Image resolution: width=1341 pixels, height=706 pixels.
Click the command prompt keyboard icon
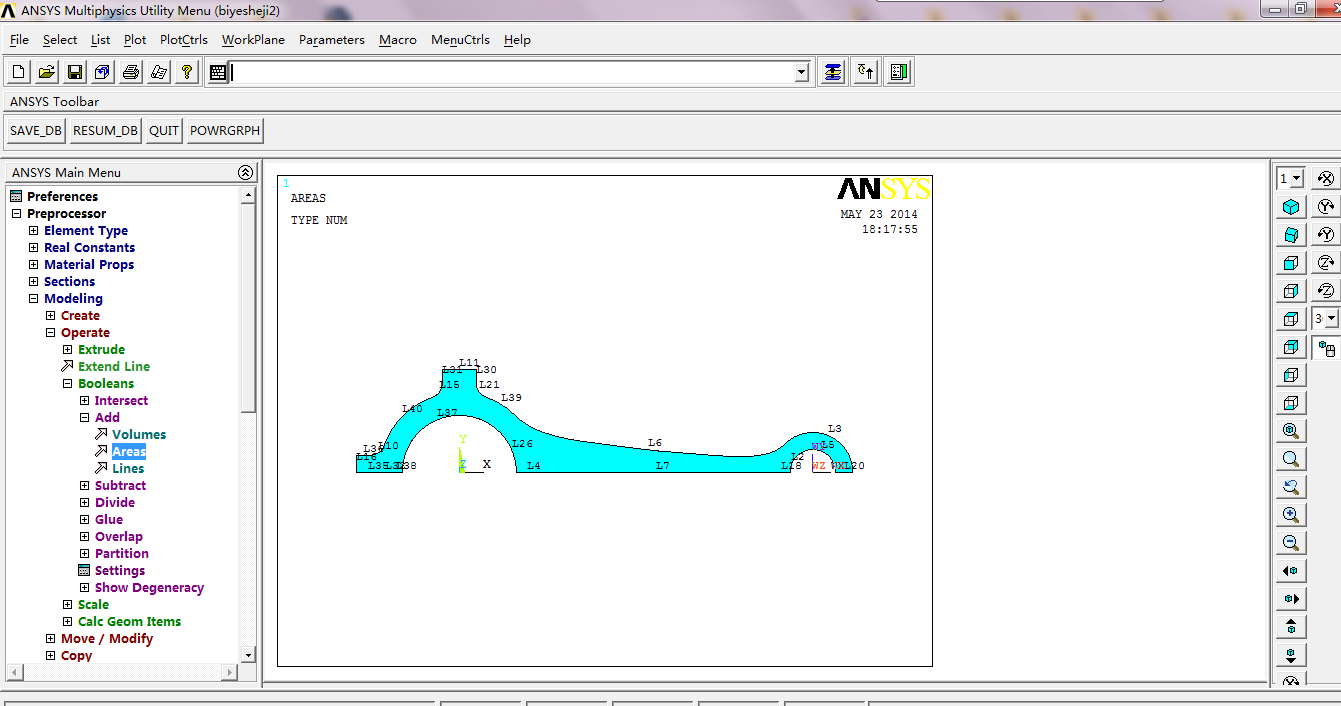[218, 72]
